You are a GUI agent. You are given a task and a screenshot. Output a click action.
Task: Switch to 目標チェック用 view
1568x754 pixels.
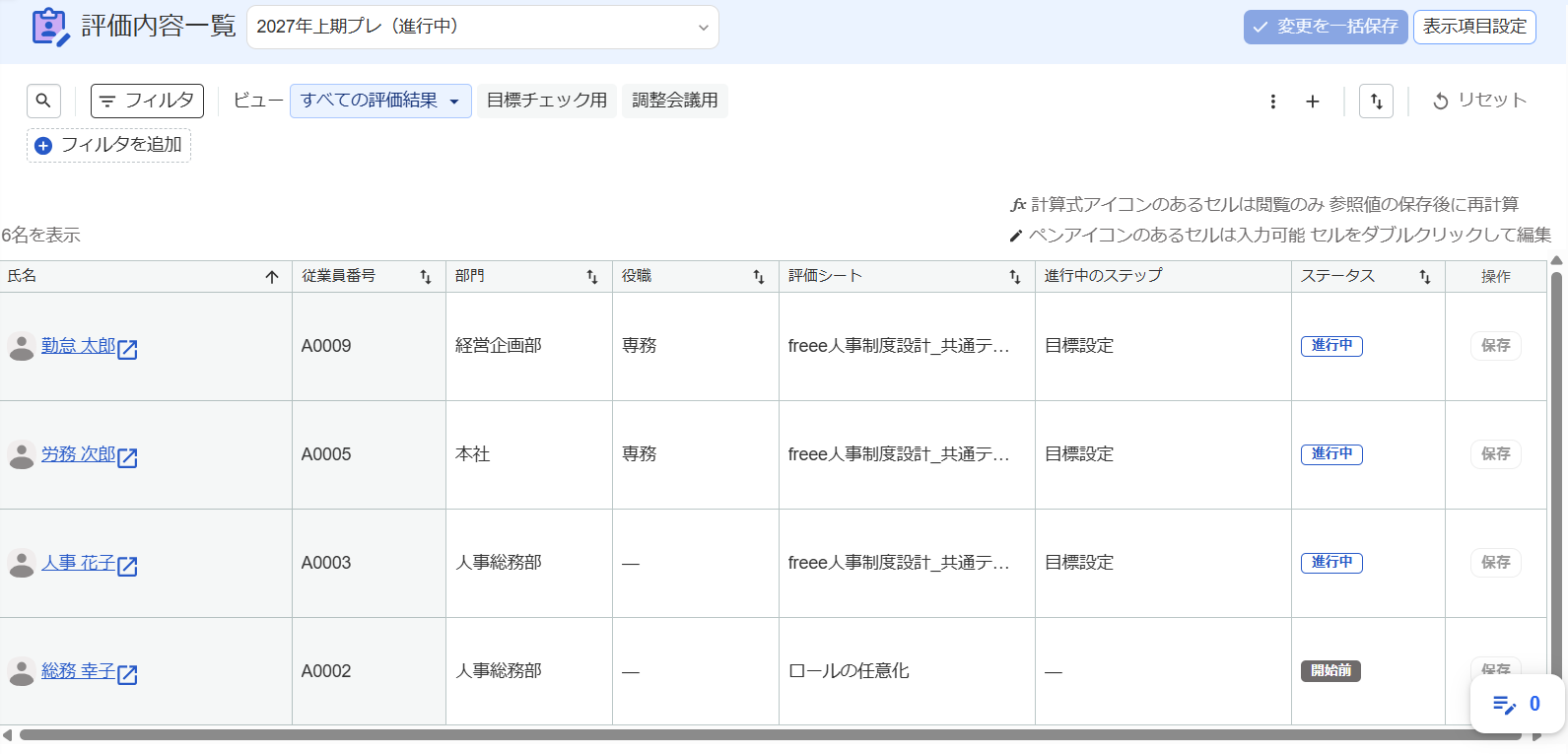click(547, 101)
